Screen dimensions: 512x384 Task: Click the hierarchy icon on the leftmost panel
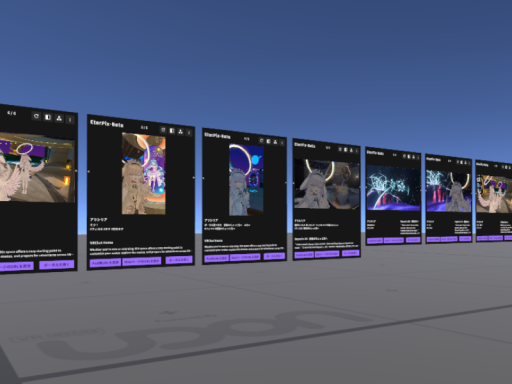tap(59, 118)
